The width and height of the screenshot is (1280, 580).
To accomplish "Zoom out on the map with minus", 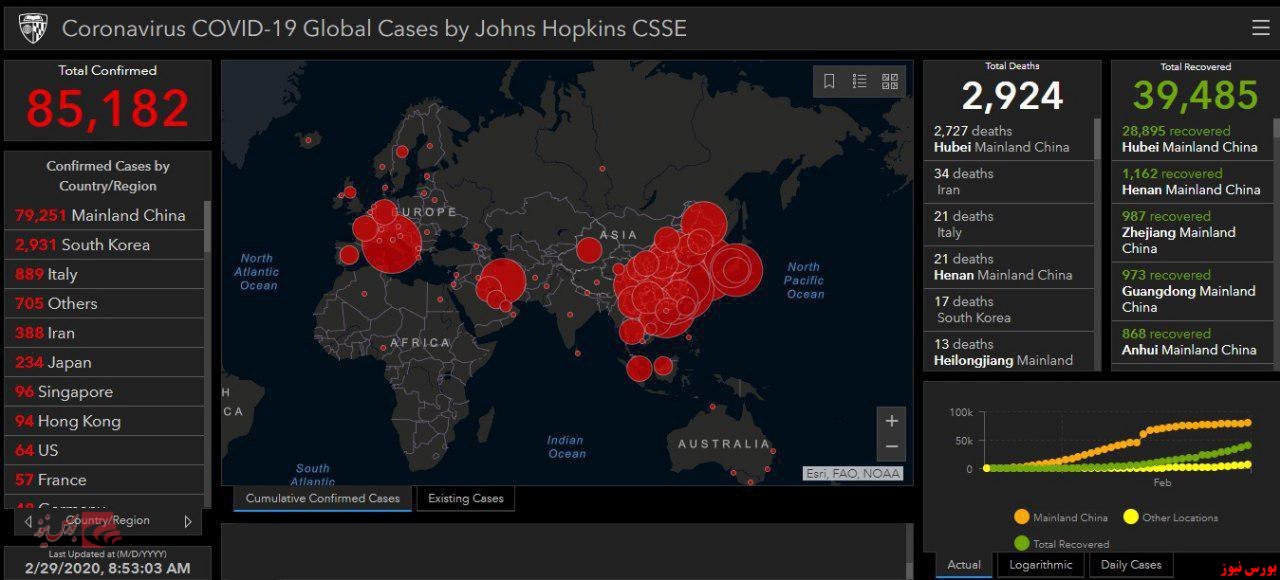I will tap(892, 447).
